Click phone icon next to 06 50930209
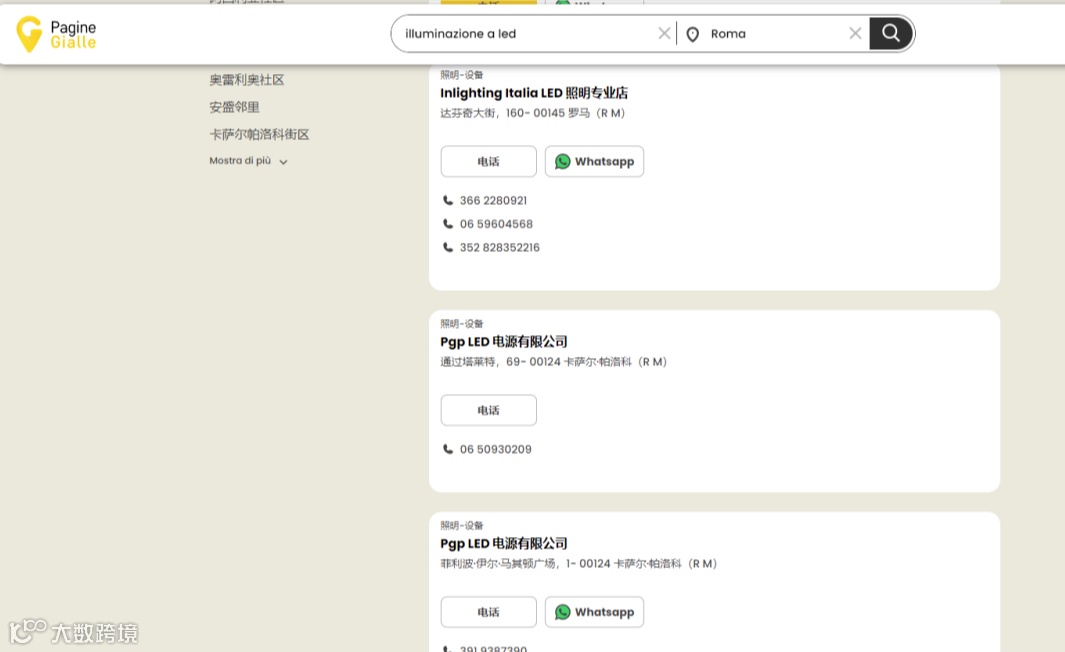The height and width of the screenshot is (652, 1065). (448, 450)
